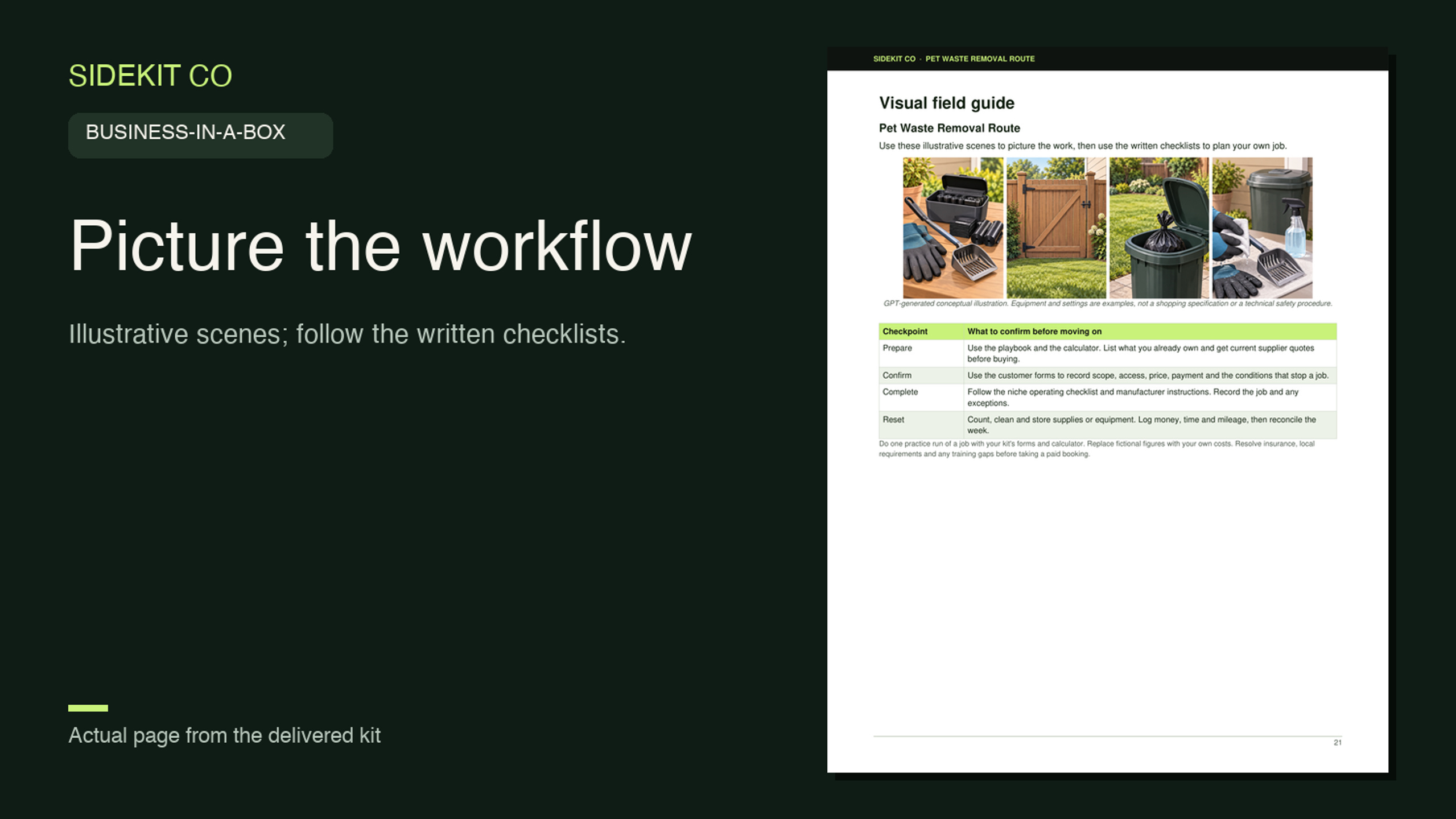Click the green 'Checkpoint' table header cell
Screen dimensions: 1456x819
921,331
